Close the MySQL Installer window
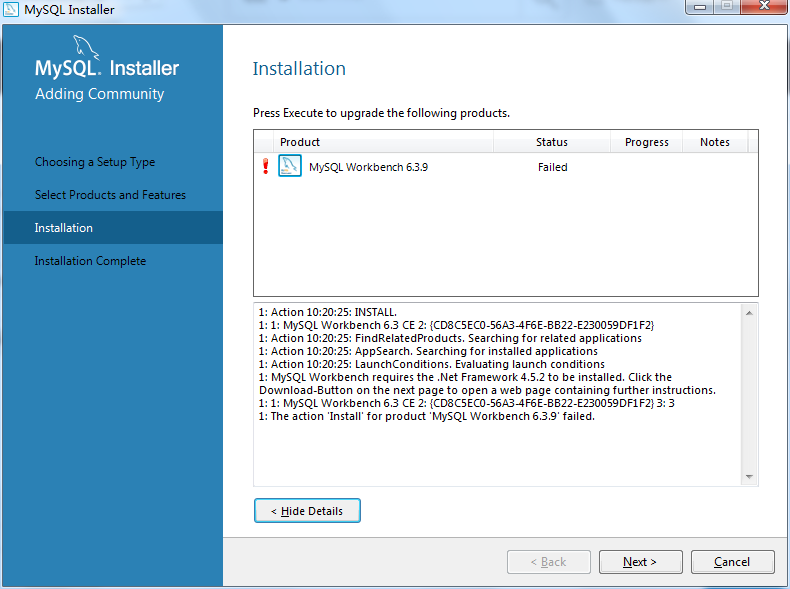 coord(764,6)
